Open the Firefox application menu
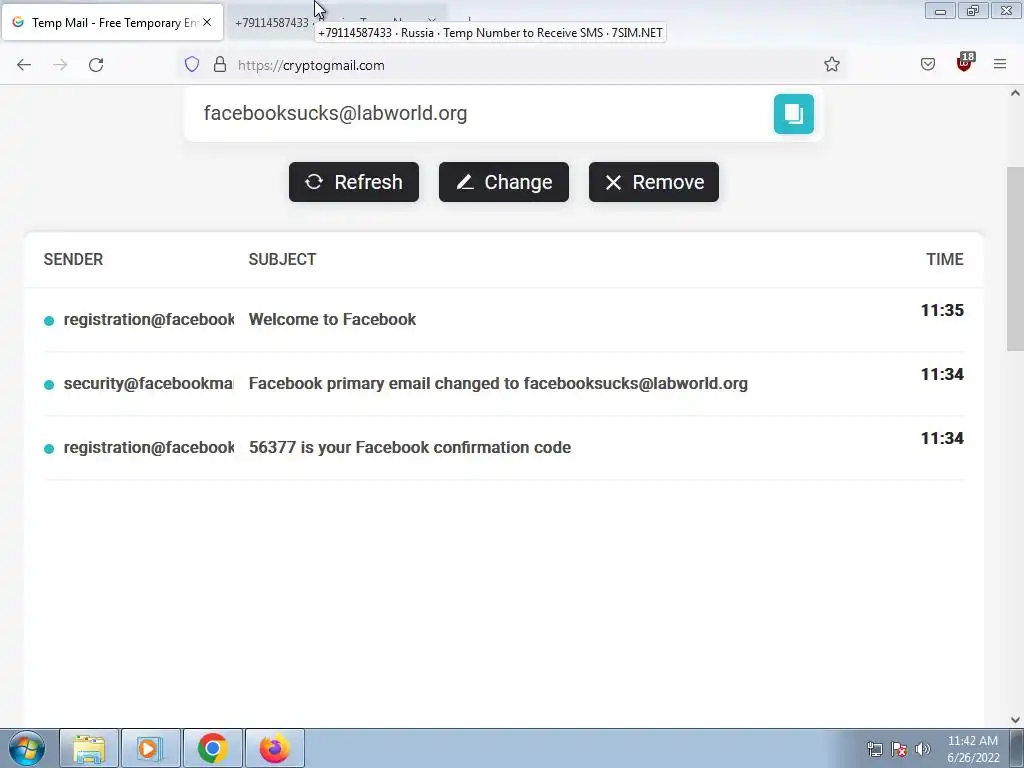The image size is (1024, 768). pyautogui.click(x=1000, y=64)
